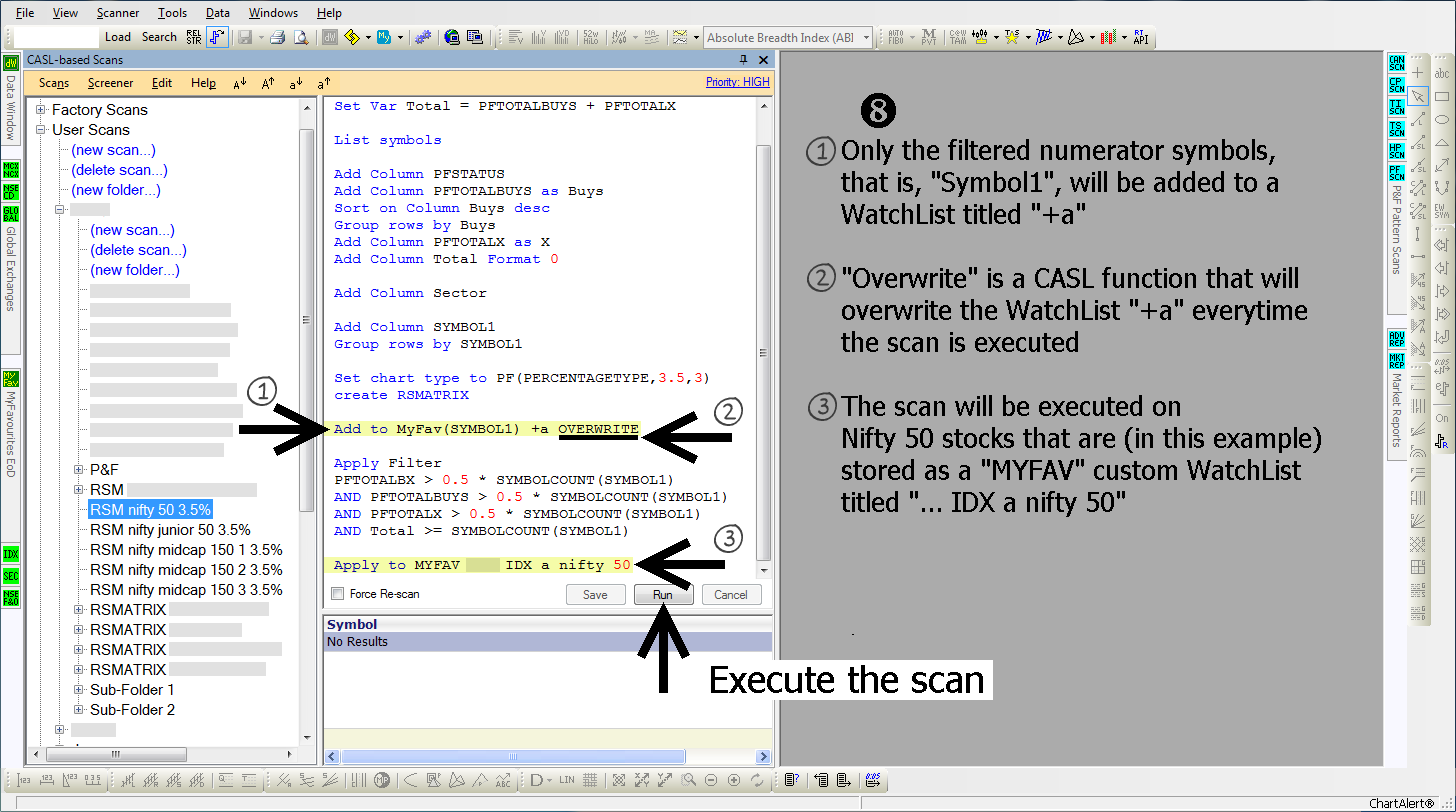The height and width of the screenshot is (812, 1456).
Task: Select RSM nifty midcap 150 3 3.5%
Action: point(186,590)
